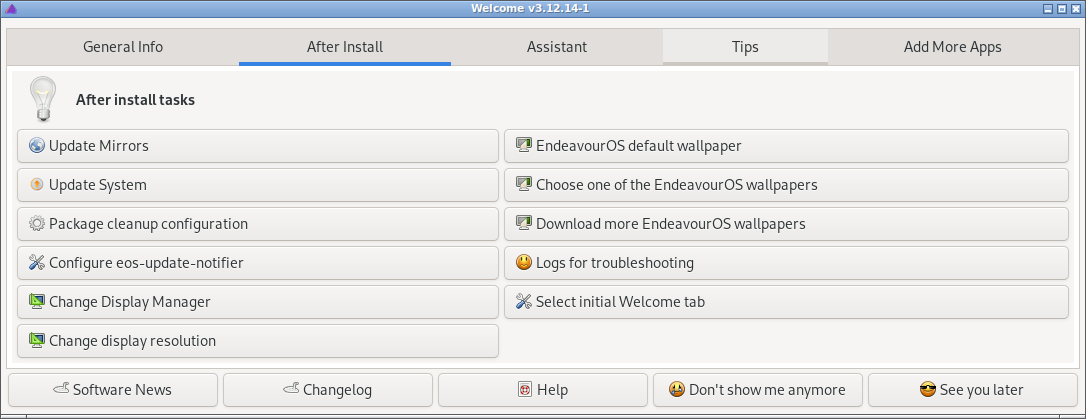Click the icon on Download more EndeavourOS wallpapers
1086x419 pixels.
point(524,224)
